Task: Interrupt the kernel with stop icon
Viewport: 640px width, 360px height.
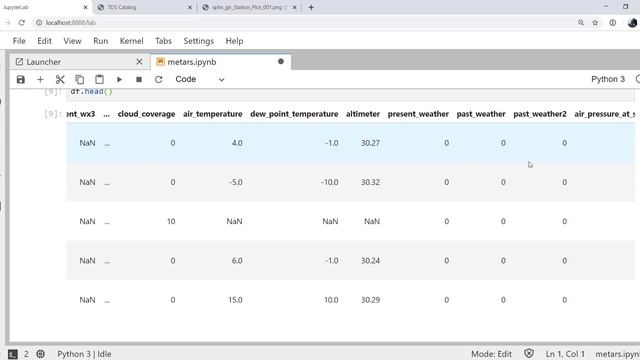Action: (139, 80)
